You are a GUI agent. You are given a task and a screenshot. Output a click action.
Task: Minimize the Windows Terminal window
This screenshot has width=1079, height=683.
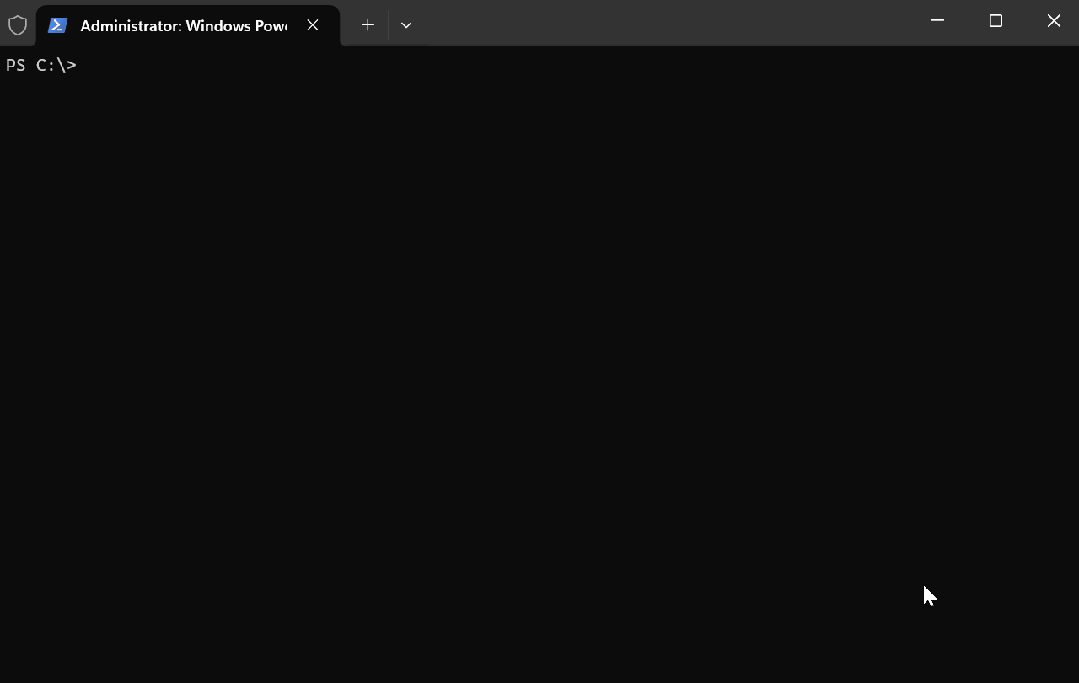click(x=937, y=21)
